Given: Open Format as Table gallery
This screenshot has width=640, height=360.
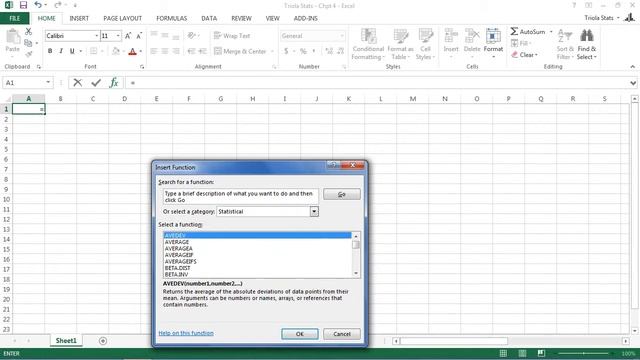Looking at the screenshot, I should (400, 44).
